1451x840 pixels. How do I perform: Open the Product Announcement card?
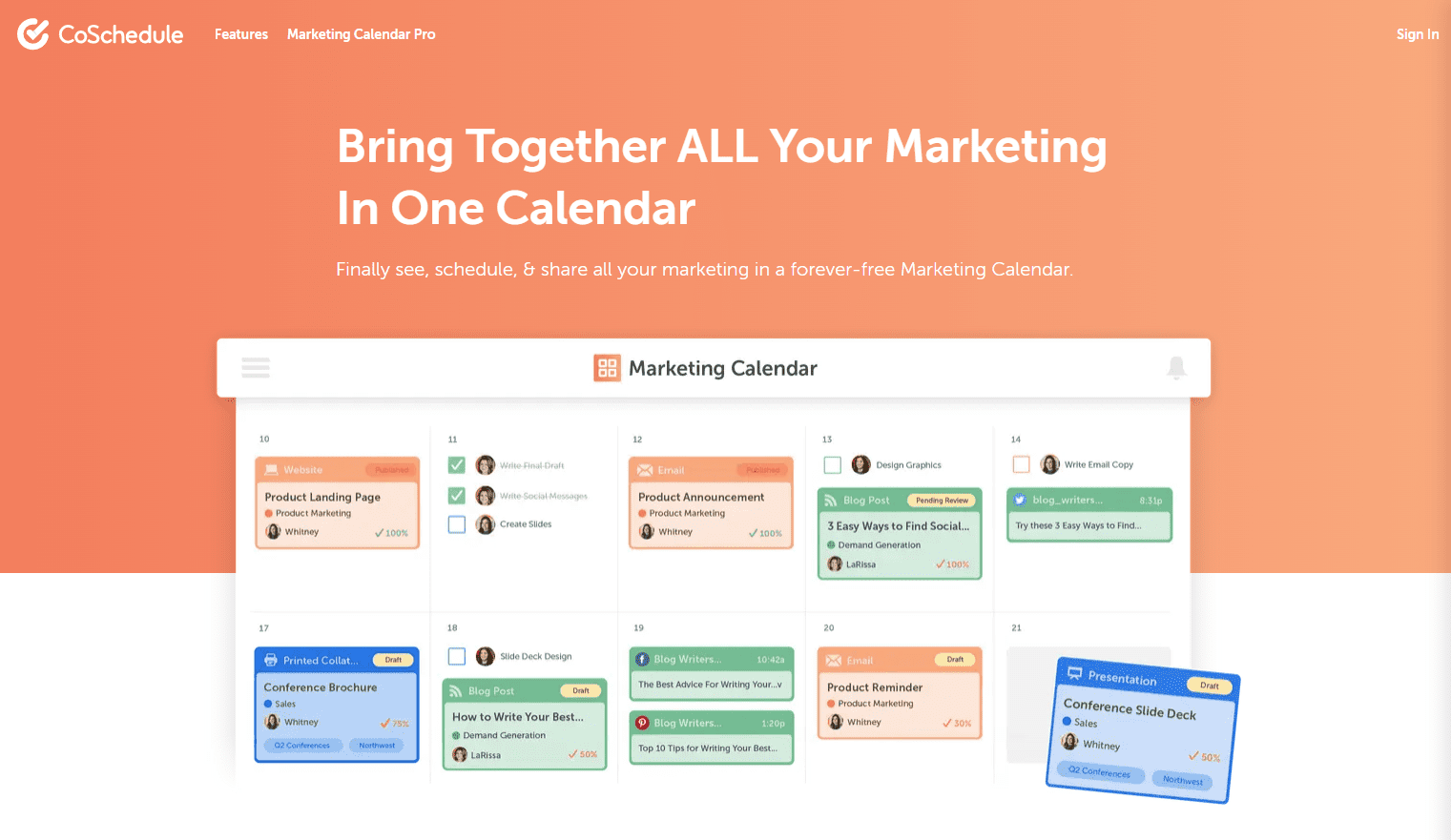coord(711,502)
